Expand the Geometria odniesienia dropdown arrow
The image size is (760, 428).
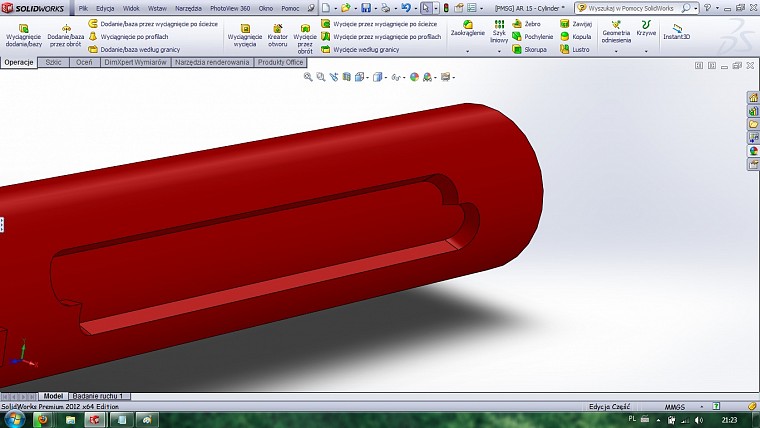click(x=616, y=51)
